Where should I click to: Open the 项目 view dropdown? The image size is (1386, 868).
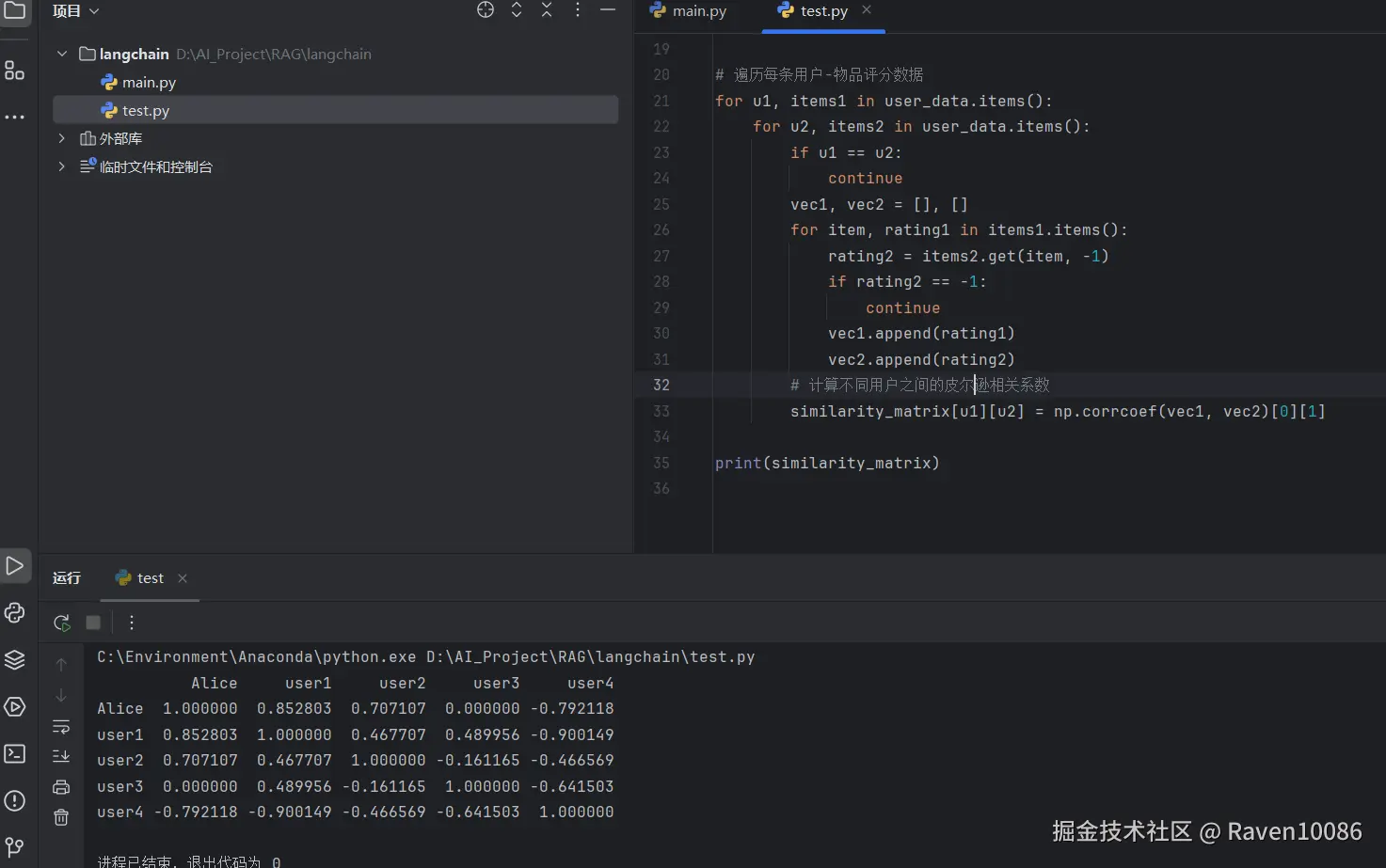click(x=76, y=11)
